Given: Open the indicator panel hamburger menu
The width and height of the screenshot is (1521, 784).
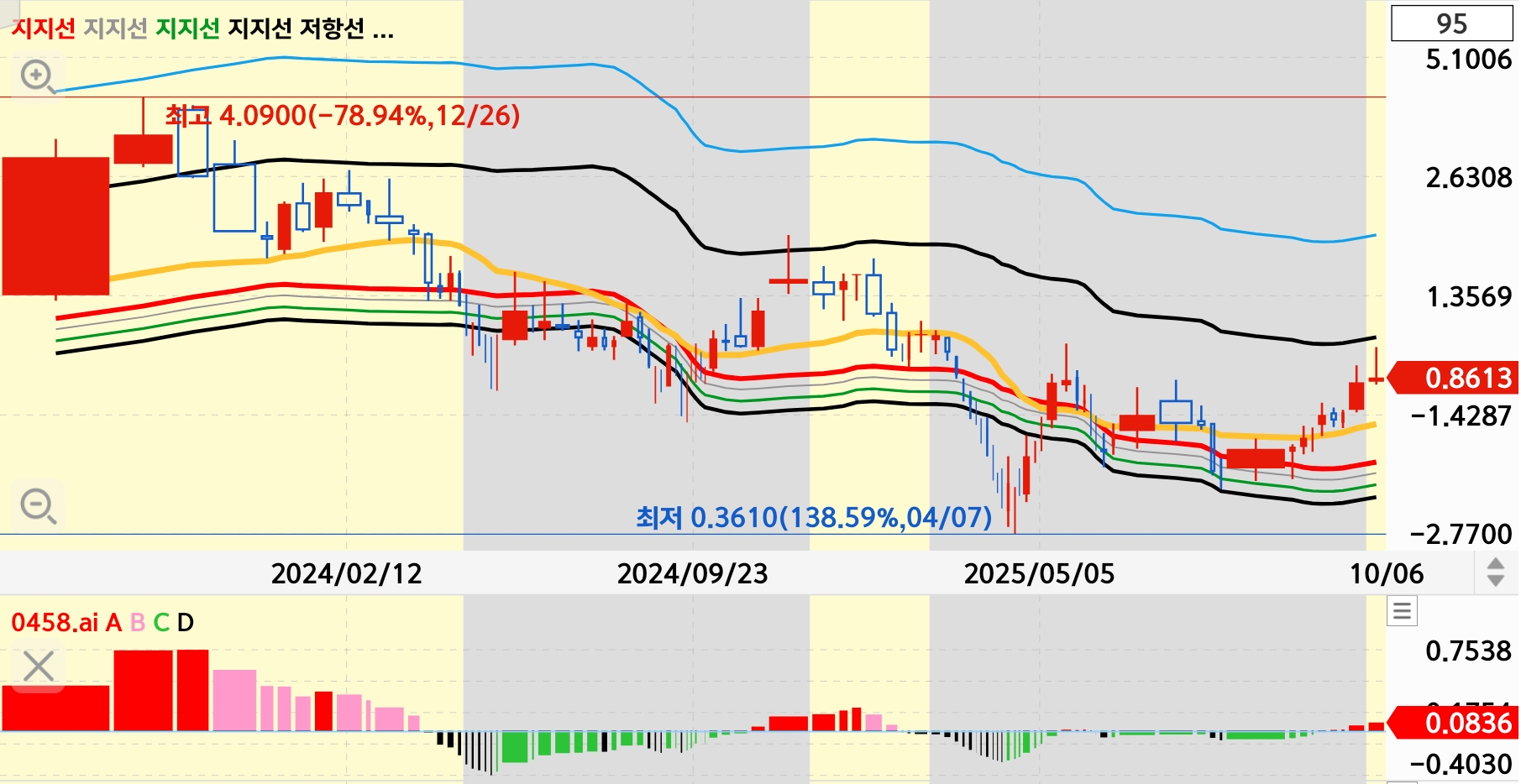Looking at the screenshot, I should 1402,610.
